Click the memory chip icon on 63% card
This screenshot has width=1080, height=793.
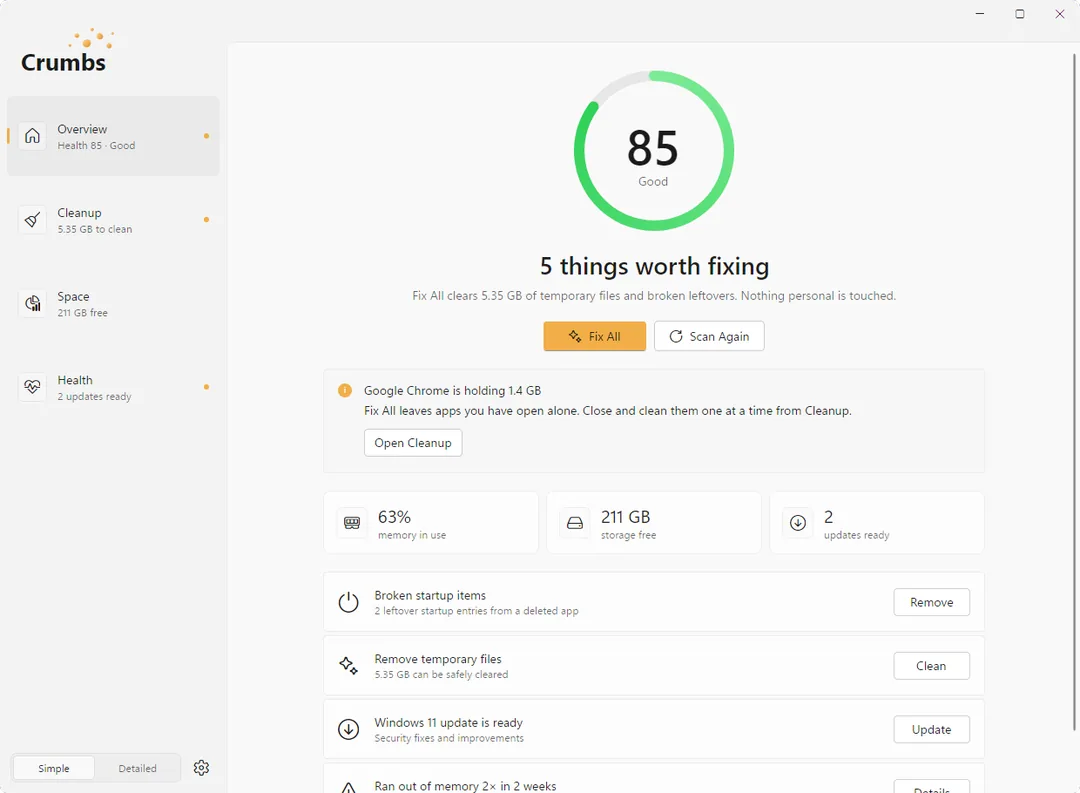point(352,523)
